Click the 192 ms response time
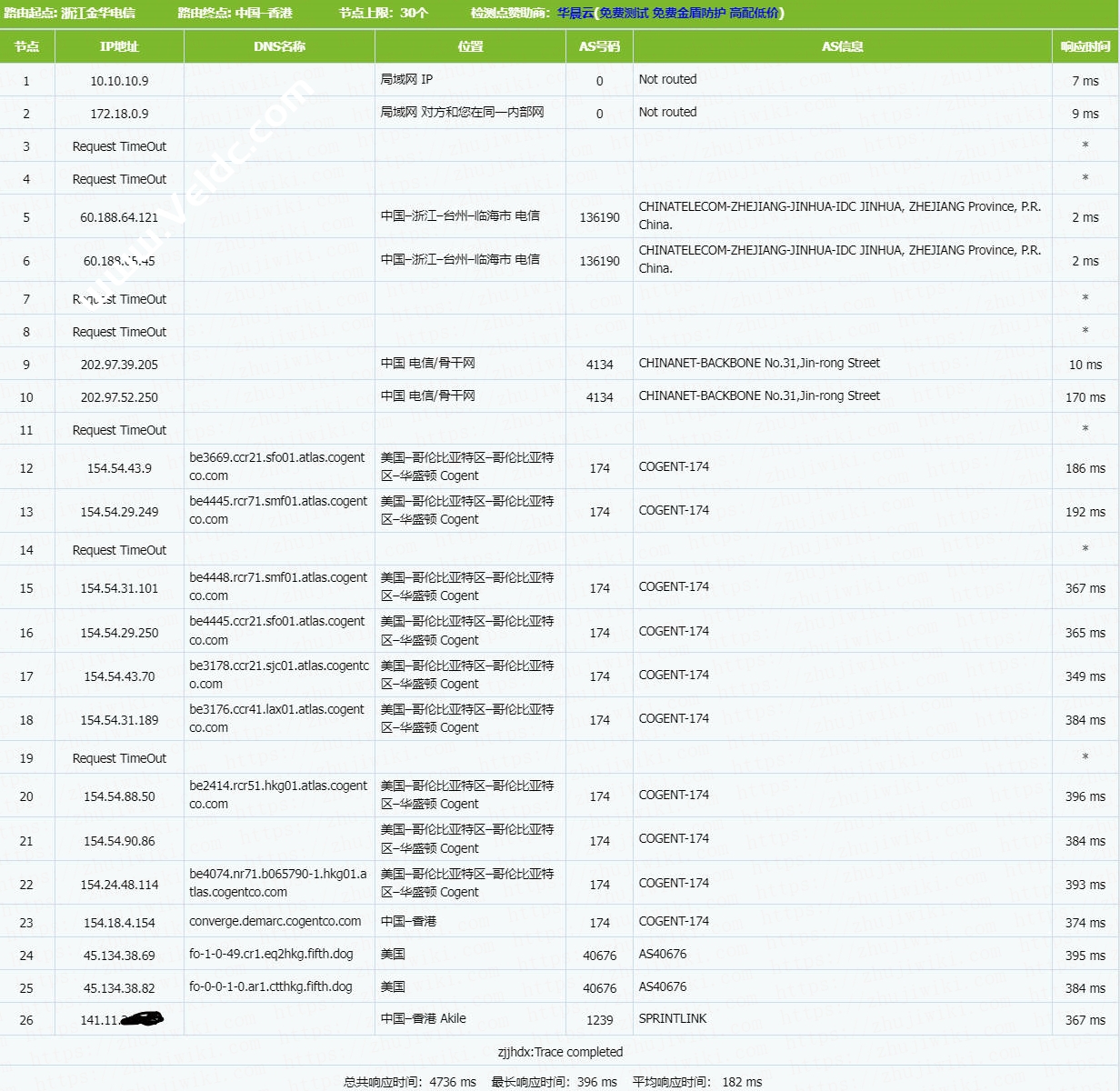1120x1091 pixels. click(x=1085, y=512)
